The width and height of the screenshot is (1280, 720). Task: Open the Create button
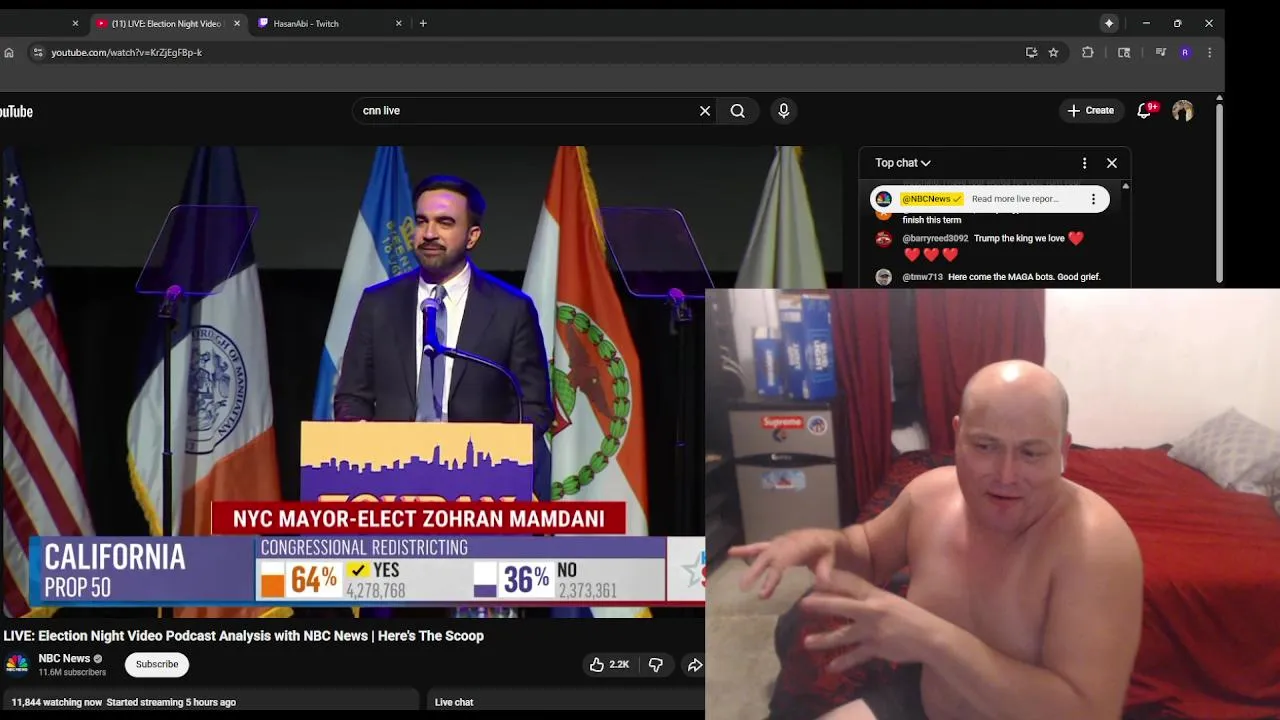tap(1091, 111)
